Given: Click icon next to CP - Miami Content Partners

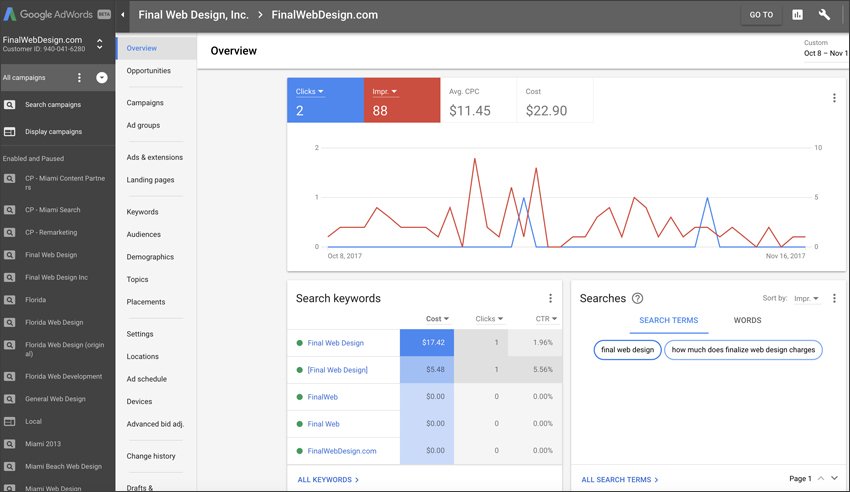Looking at the screenshot, I should (x=9, y=178).
